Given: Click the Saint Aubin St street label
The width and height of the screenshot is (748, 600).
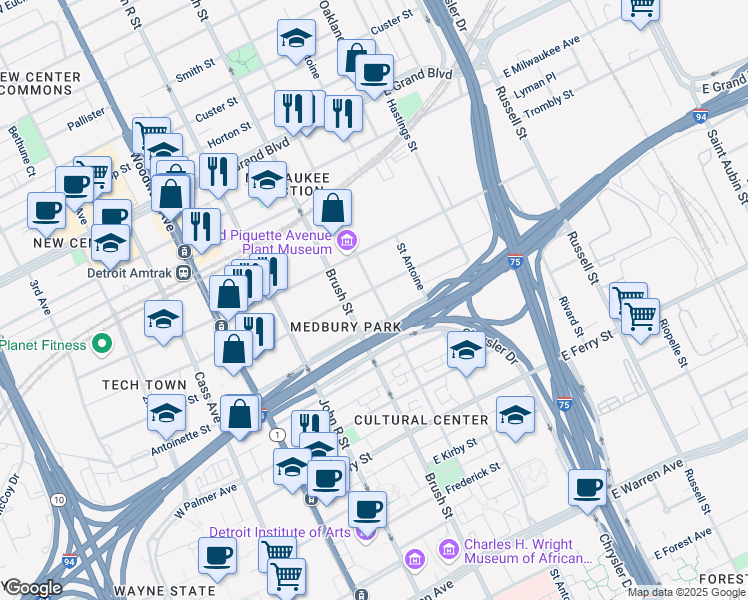Looking at the screenshot, I should coord(727,167).
